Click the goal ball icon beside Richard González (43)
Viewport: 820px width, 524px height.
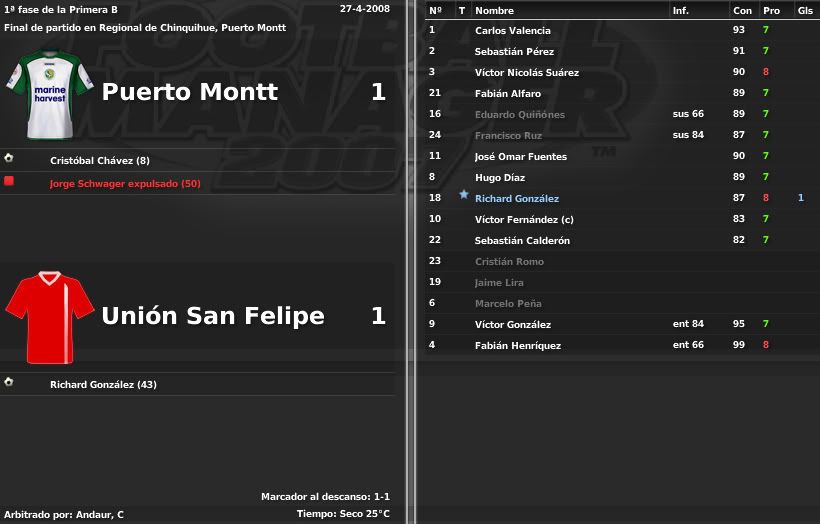(8, 382)
